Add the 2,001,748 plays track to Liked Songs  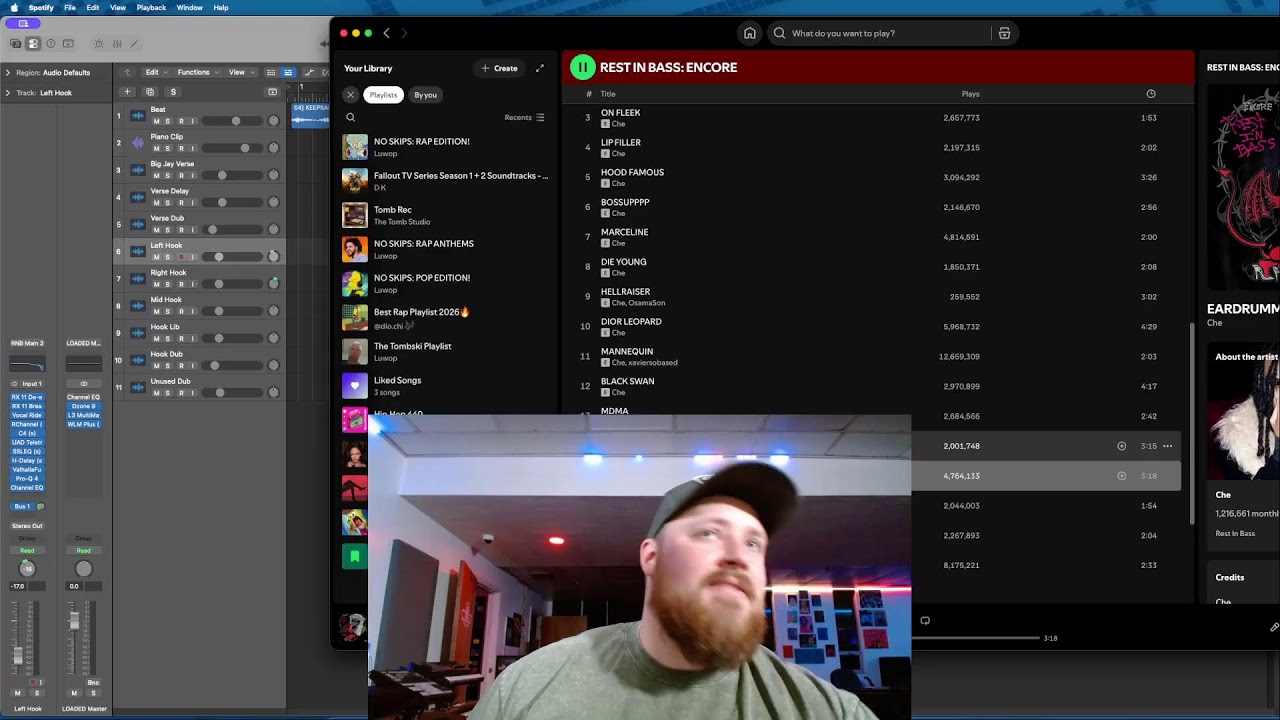pyautogui.click(x=1121, y=446)
